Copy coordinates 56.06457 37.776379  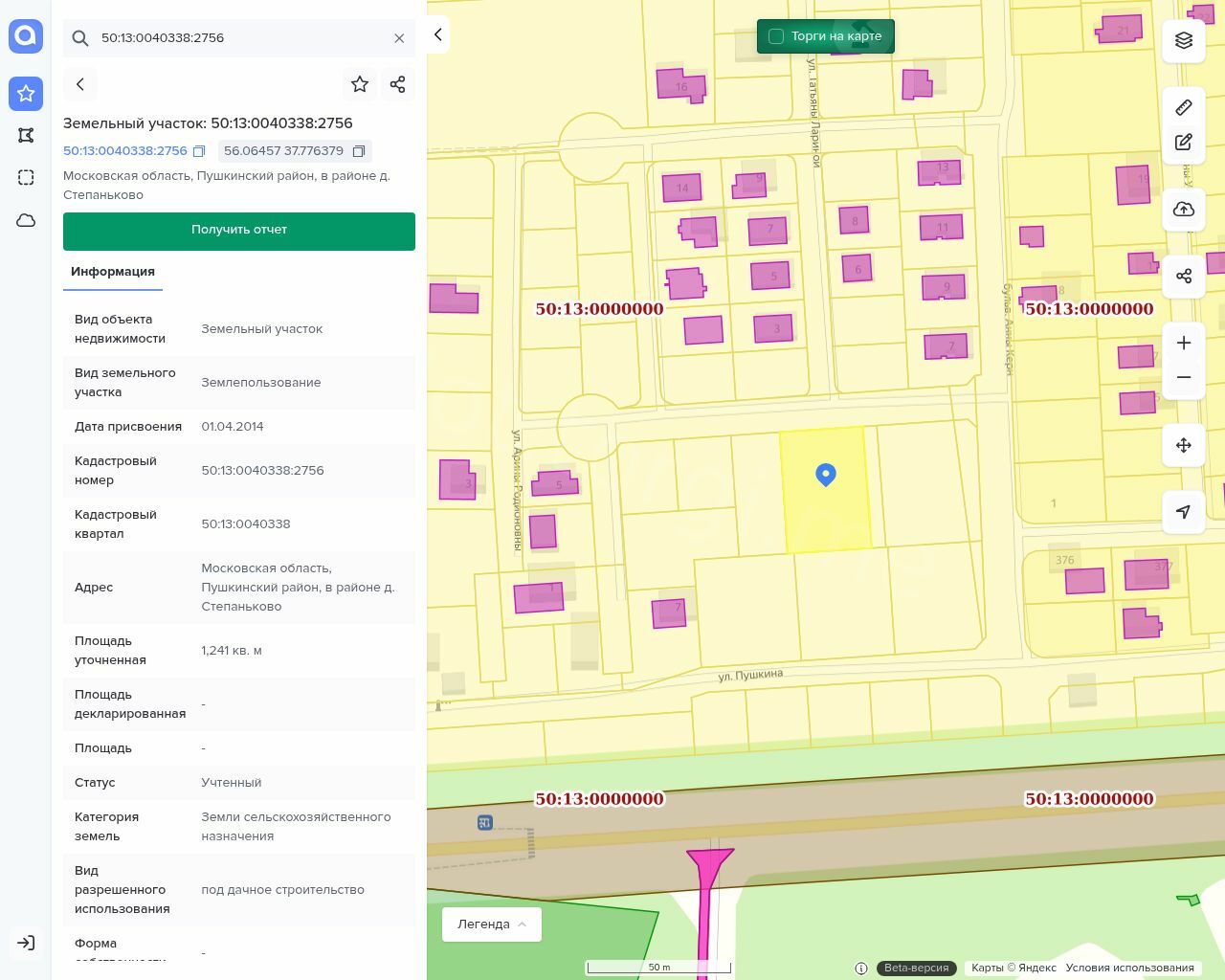pos(359,151)
